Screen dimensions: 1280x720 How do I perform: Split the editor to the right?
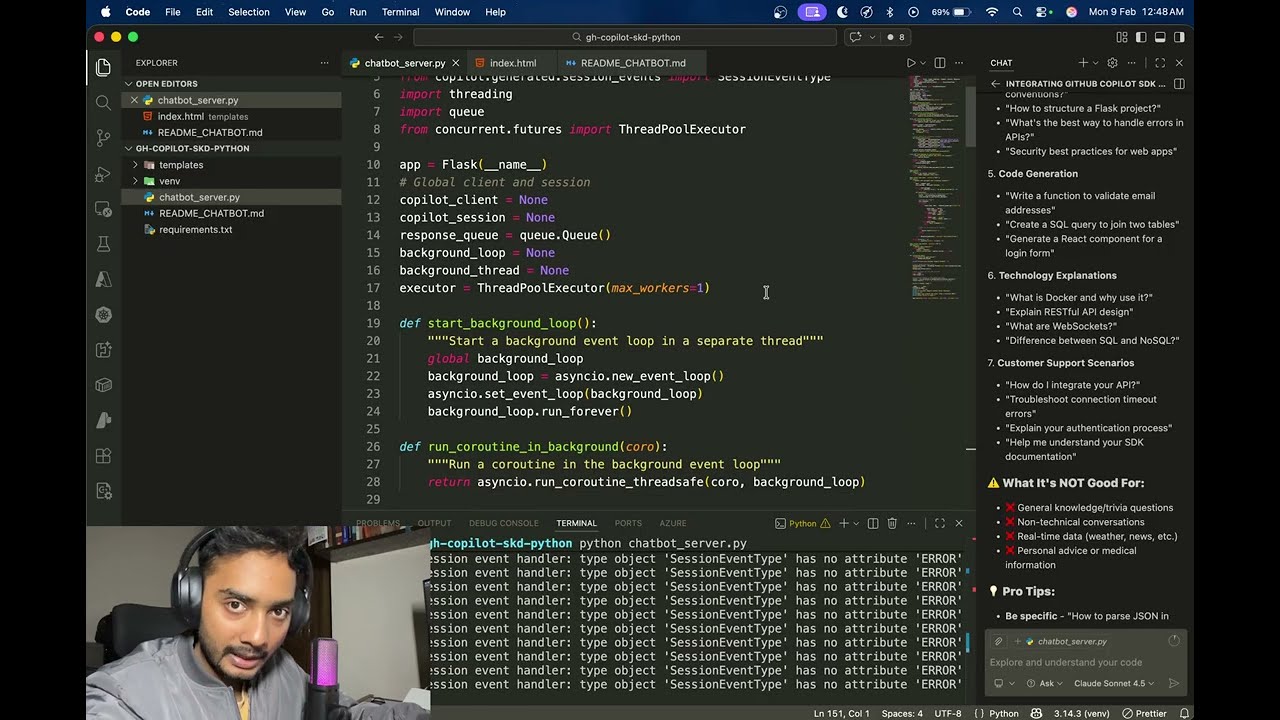pos(940,63)
